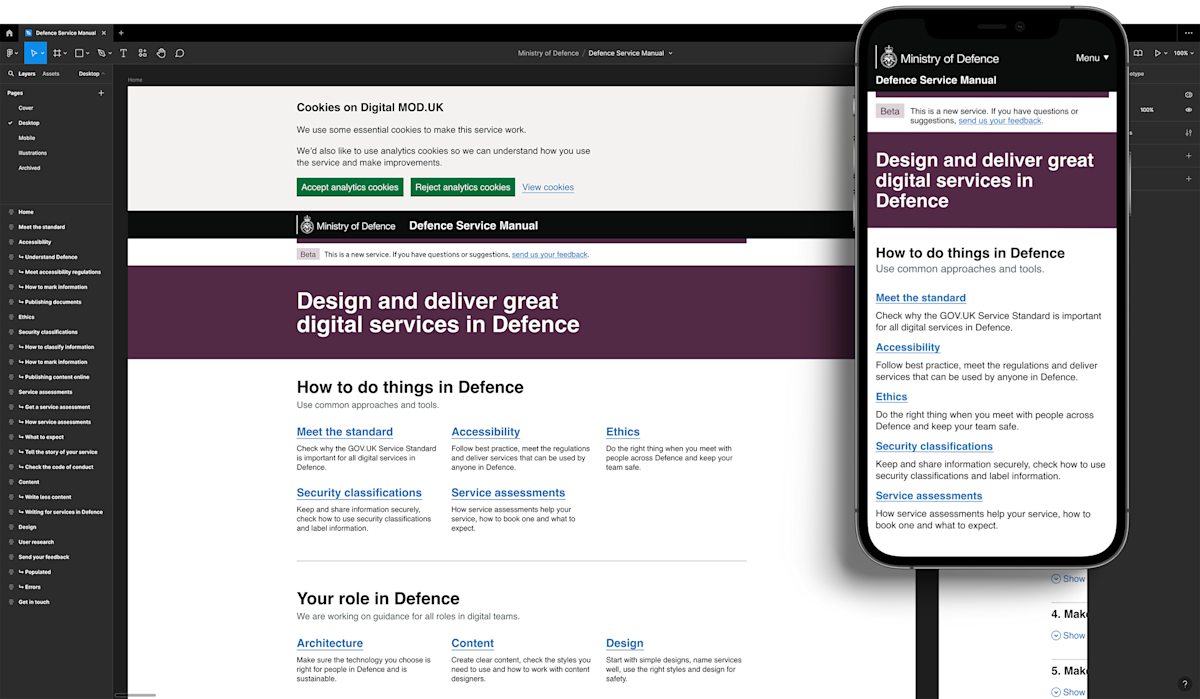Image resolution: width=1200 pixels, height=699 pixels.
Task: Select the User research layer
Action: pyautogui.click(x=36, y=542)
